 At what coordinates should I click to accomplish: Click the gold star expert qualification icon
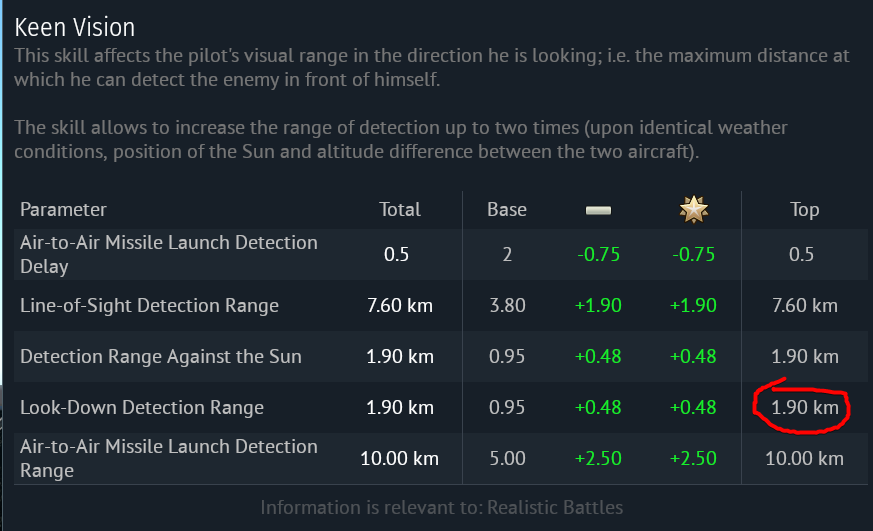pyautogui.click(x=694, y=209)
